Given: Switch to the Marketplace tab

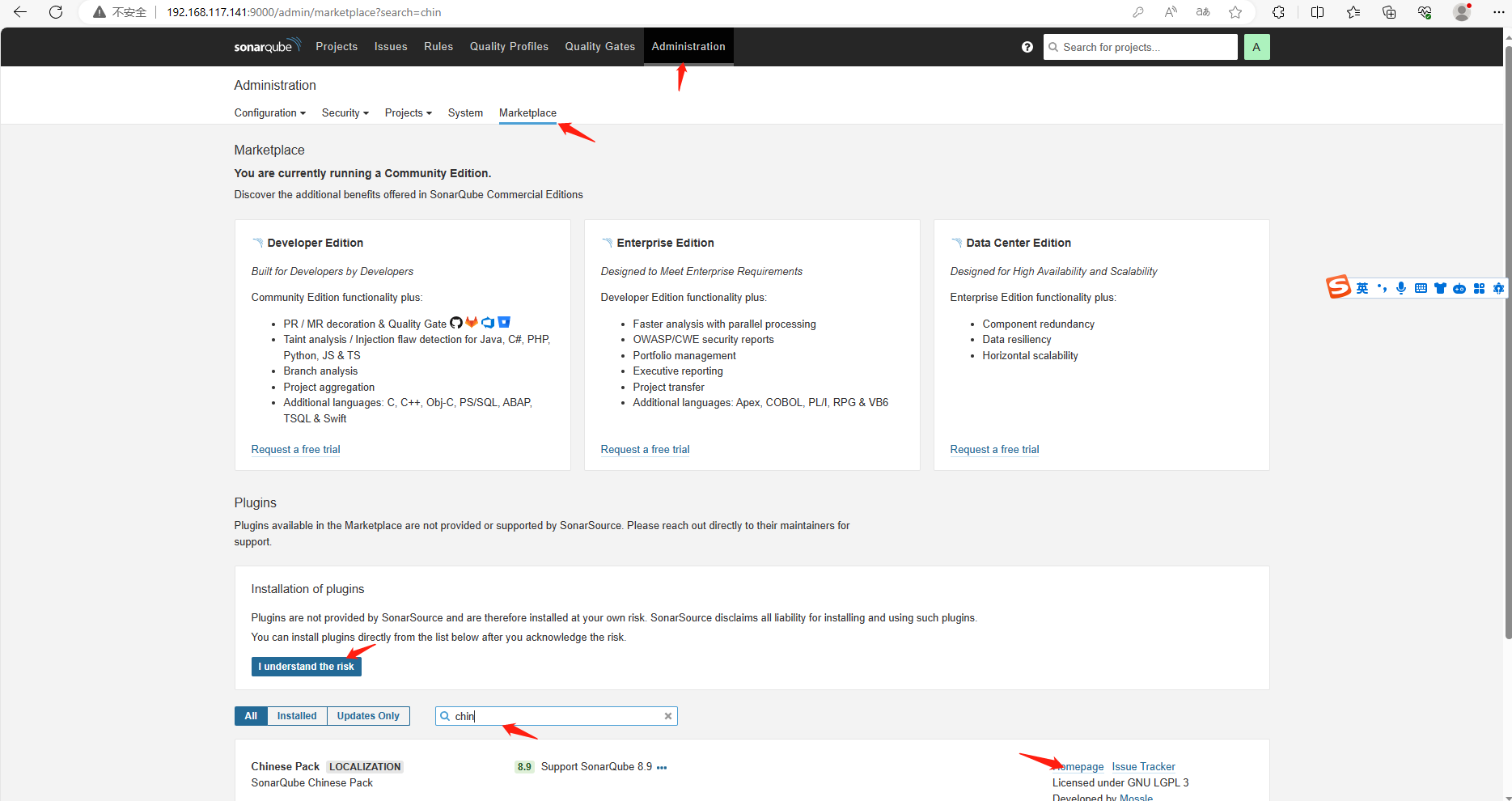Looking at the screenshot, I should tap(527, 112).
